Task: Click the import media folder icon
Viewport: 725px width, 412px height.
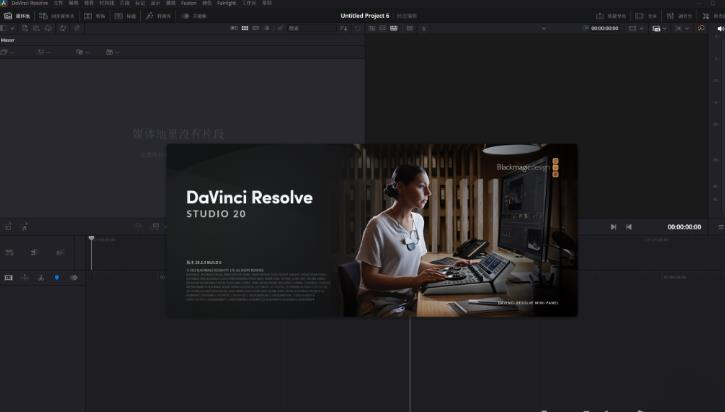Action: [x=37, y=28]
